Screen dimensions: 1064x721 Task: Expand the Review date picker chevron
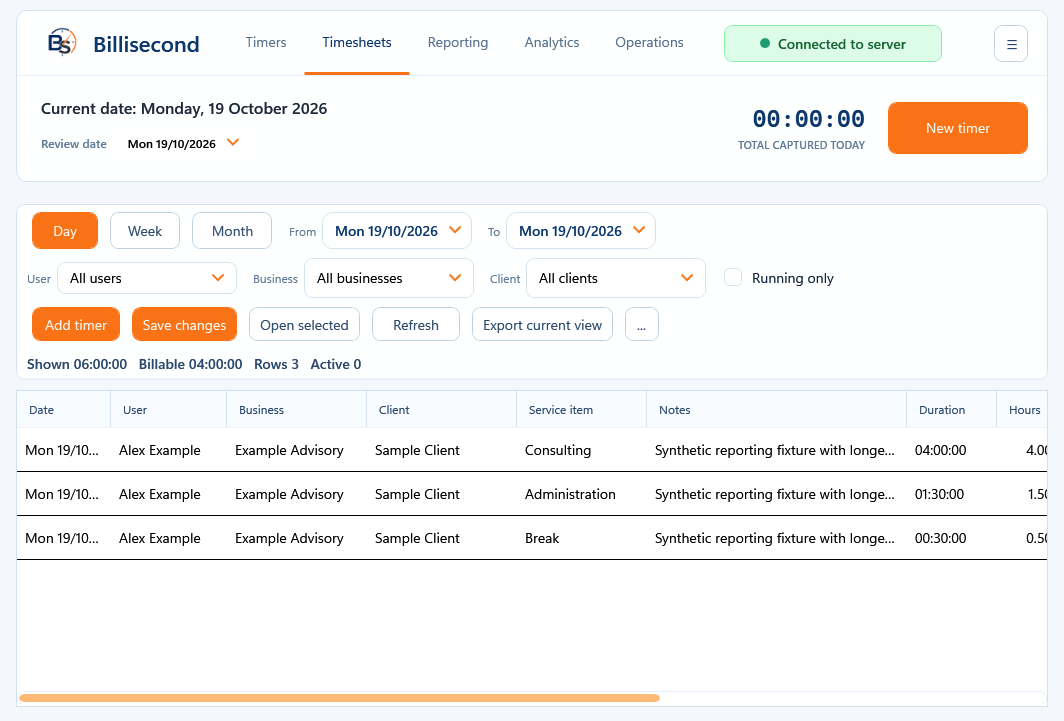[233, 142]
